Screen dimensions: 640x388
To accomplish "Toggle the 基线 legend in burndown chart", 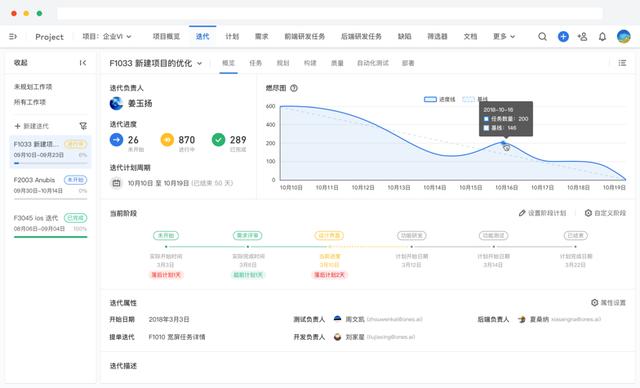I will (x=475, y=99).
